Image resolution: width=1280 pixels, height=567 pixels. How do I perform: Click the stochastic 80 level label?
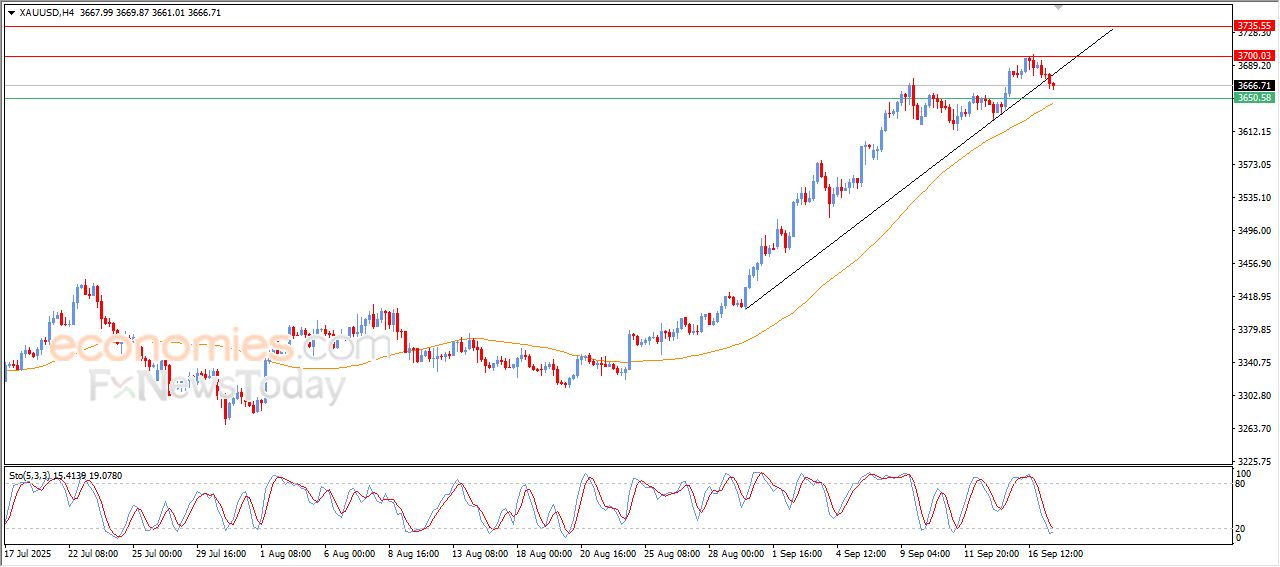tap(1242, 485)
